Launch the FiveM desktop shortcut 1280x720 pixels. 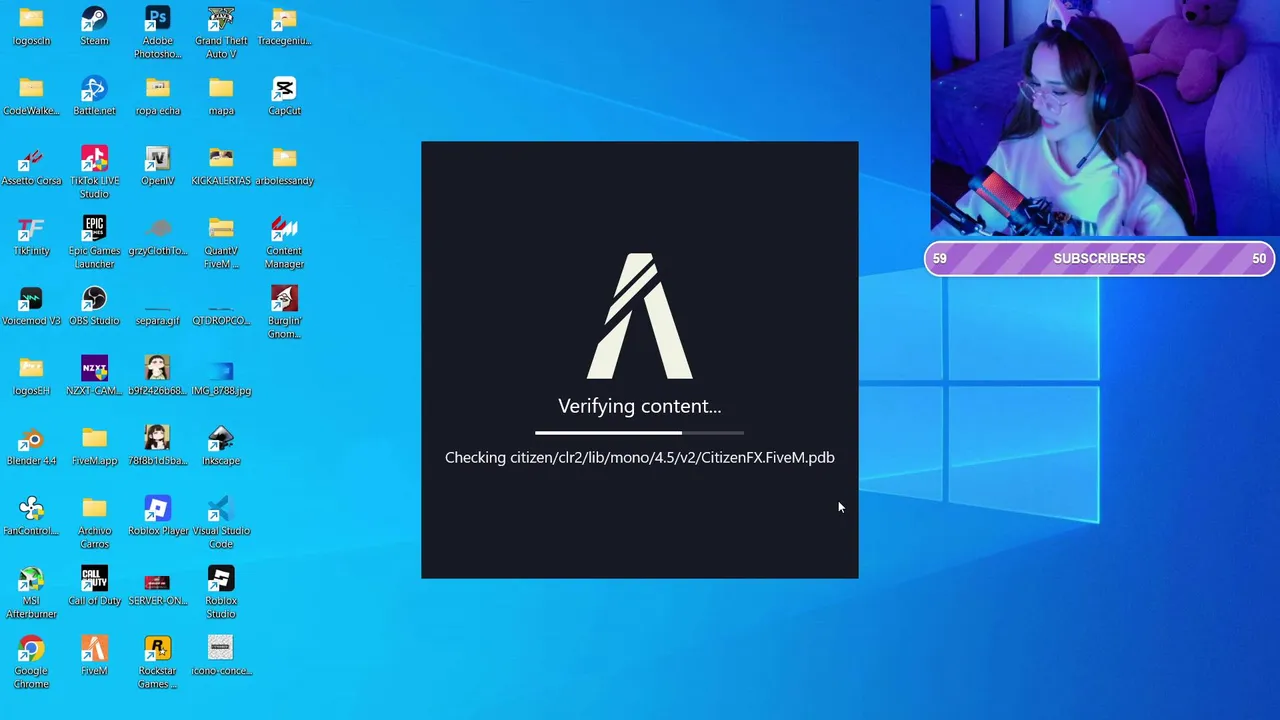(x=94, y=657)
